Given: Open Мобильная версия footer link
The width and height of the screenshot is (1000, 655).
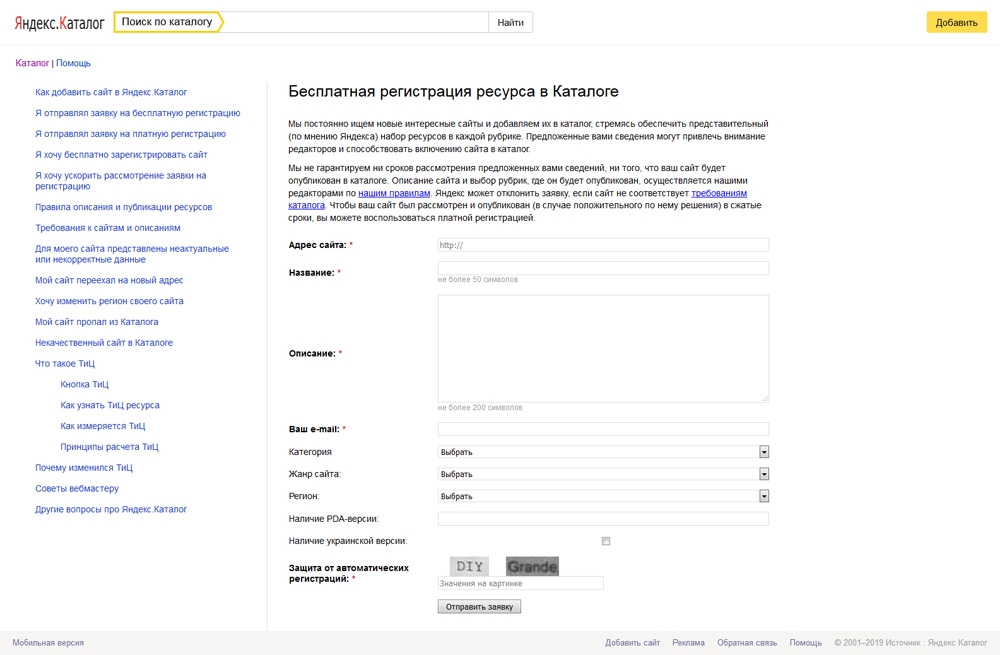Looking at the screenshot, I should [x=48, y=643].
